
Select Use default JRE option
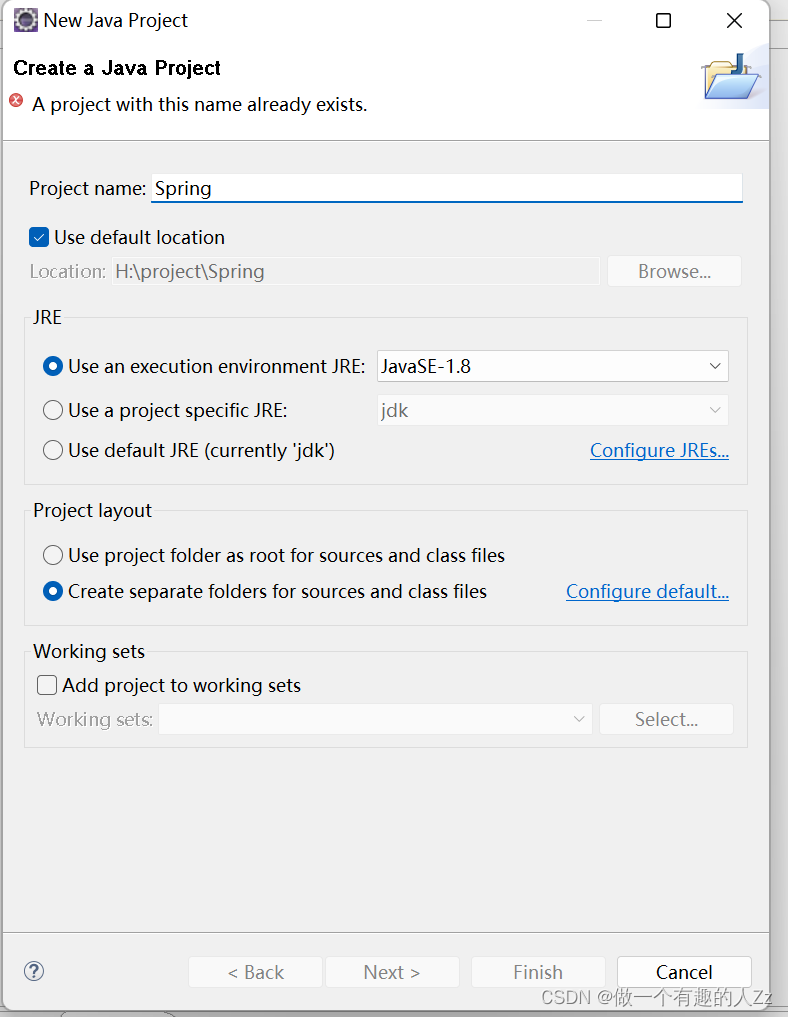pyautogui.click(x=53, y=450)
